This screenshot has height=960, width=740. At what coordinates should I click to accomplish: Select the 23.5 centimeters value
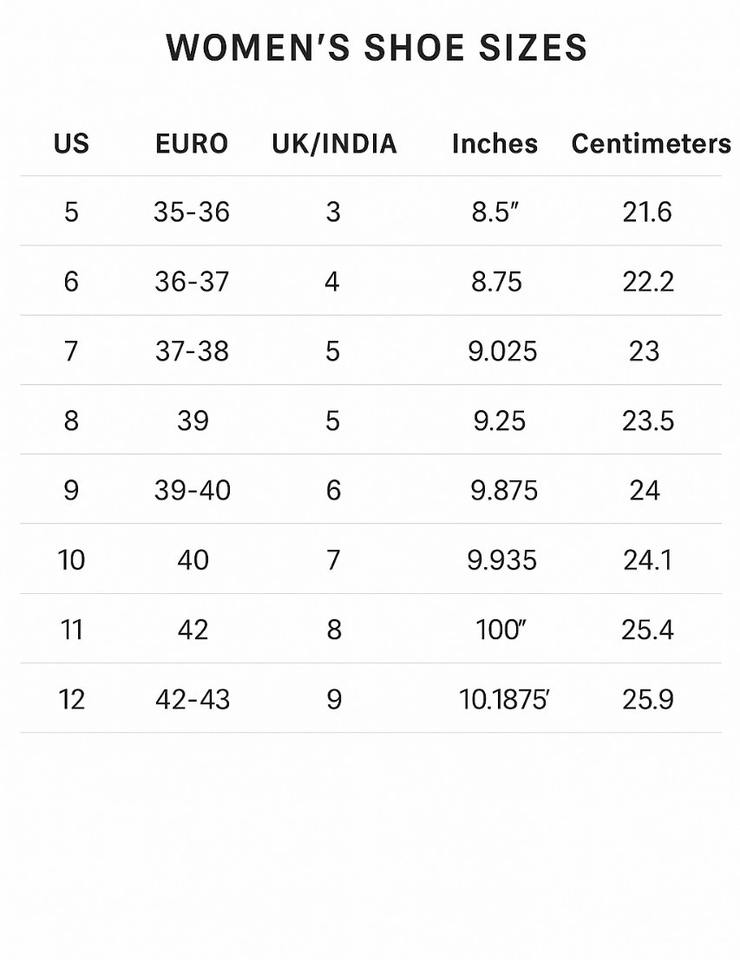coord(648,421)
